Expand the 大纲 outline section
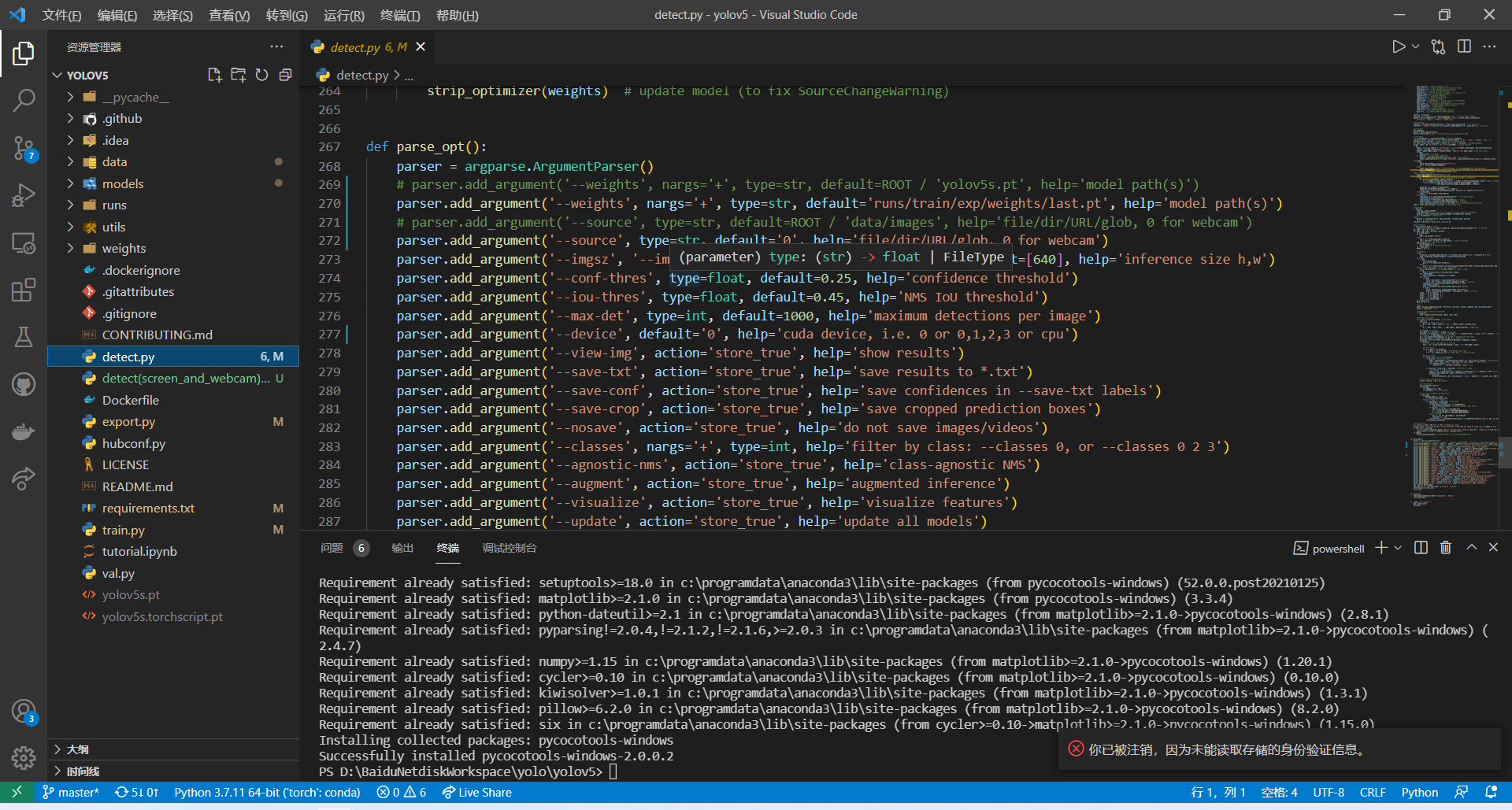This screenshot has height=810, width=1512. click(57, 749)
